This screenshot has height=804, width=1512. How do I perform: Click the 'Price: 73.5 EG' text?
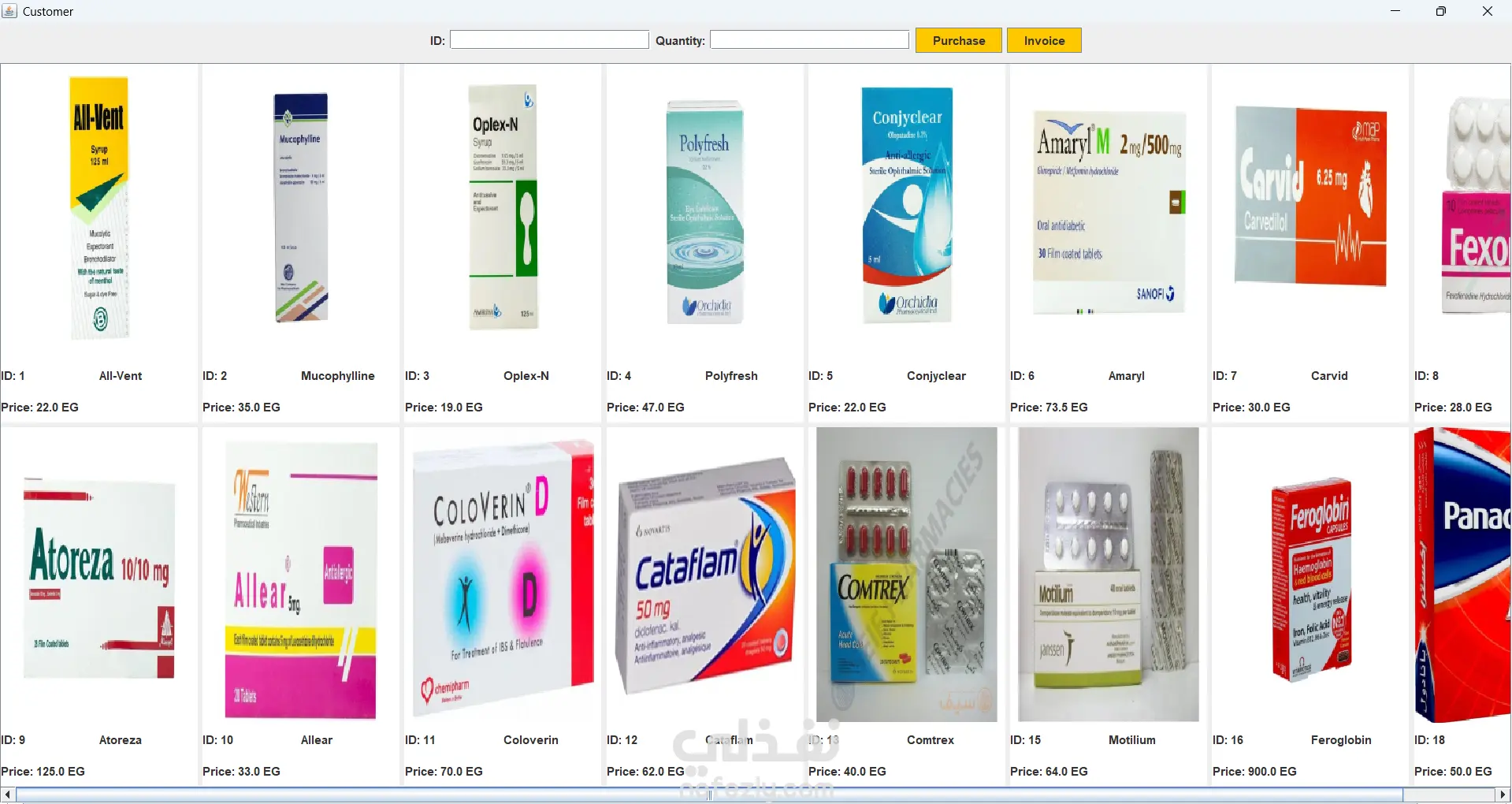pos(1049,408)
